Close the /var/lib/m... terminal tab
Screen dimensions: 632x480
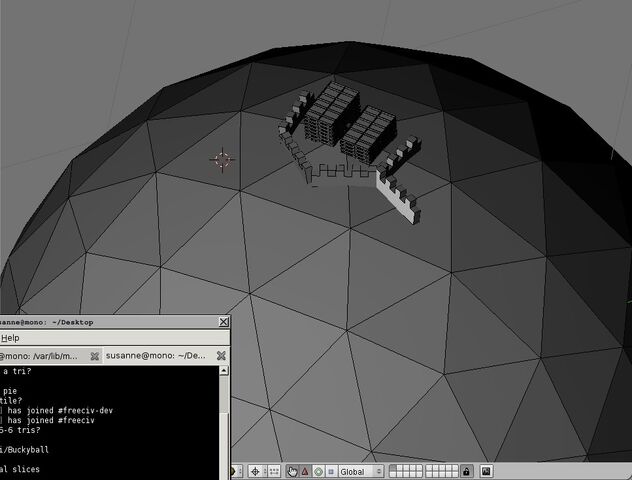[94, 356]
